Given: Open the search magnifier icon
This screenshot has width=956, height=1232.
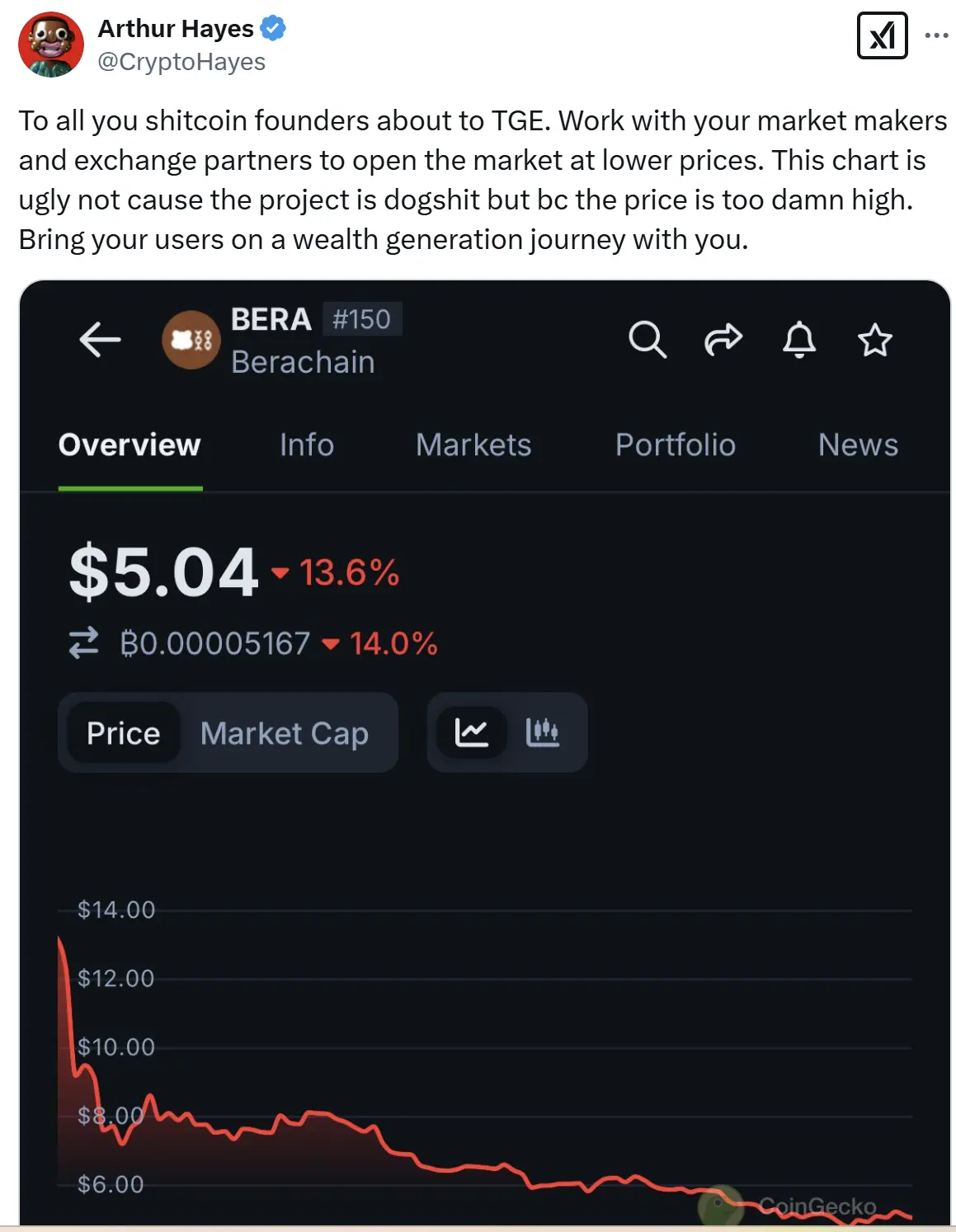Looking at the screenshot, I should click(647, 339).
